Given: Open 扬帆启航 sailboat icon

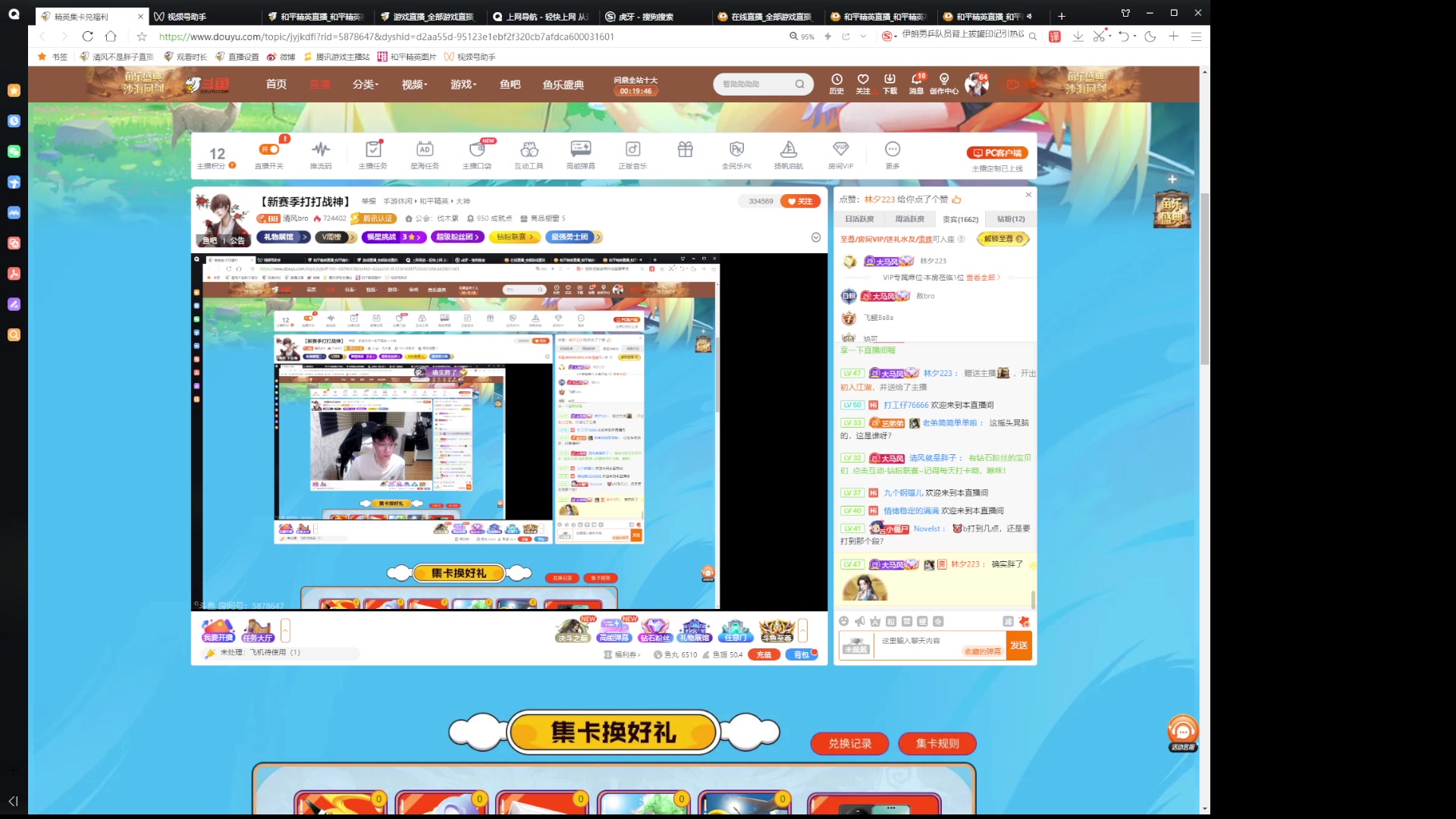Looking at the screenshot, I should coord(789,154).
